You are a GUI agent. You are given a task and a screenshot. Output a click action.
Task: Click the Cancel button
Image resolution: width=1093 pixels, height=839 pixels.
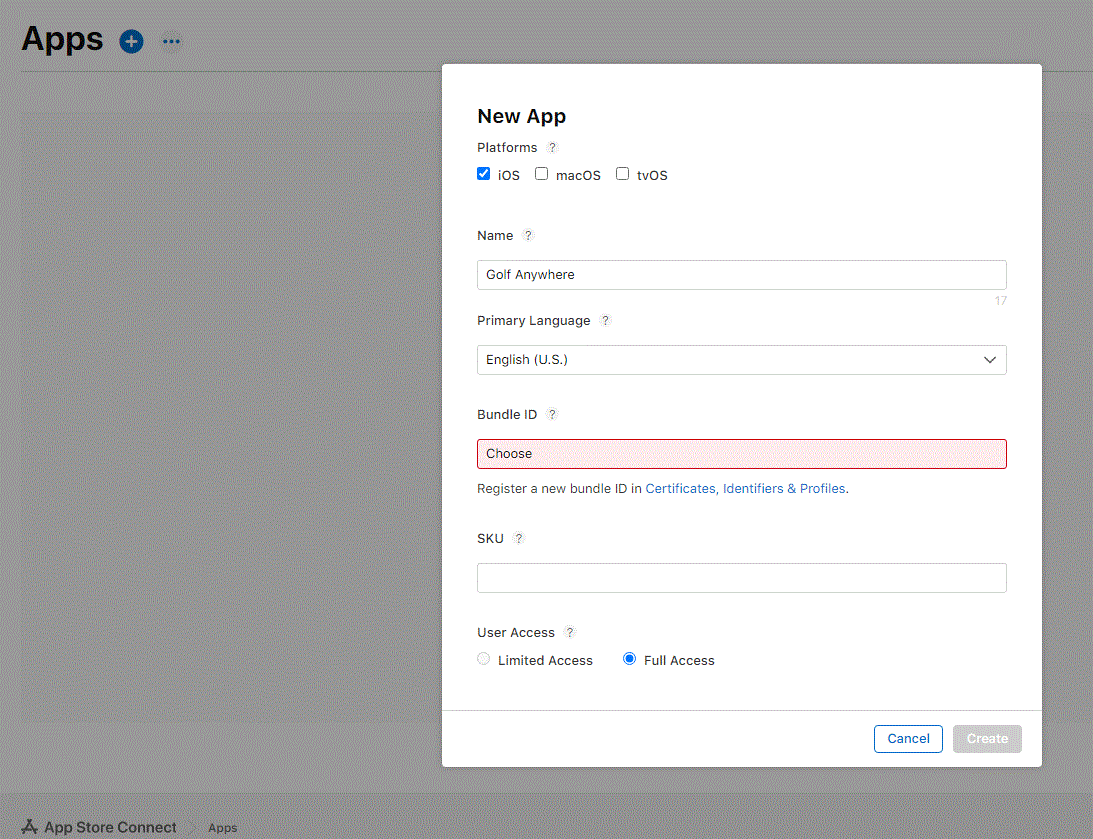click(x=908, y=739)
